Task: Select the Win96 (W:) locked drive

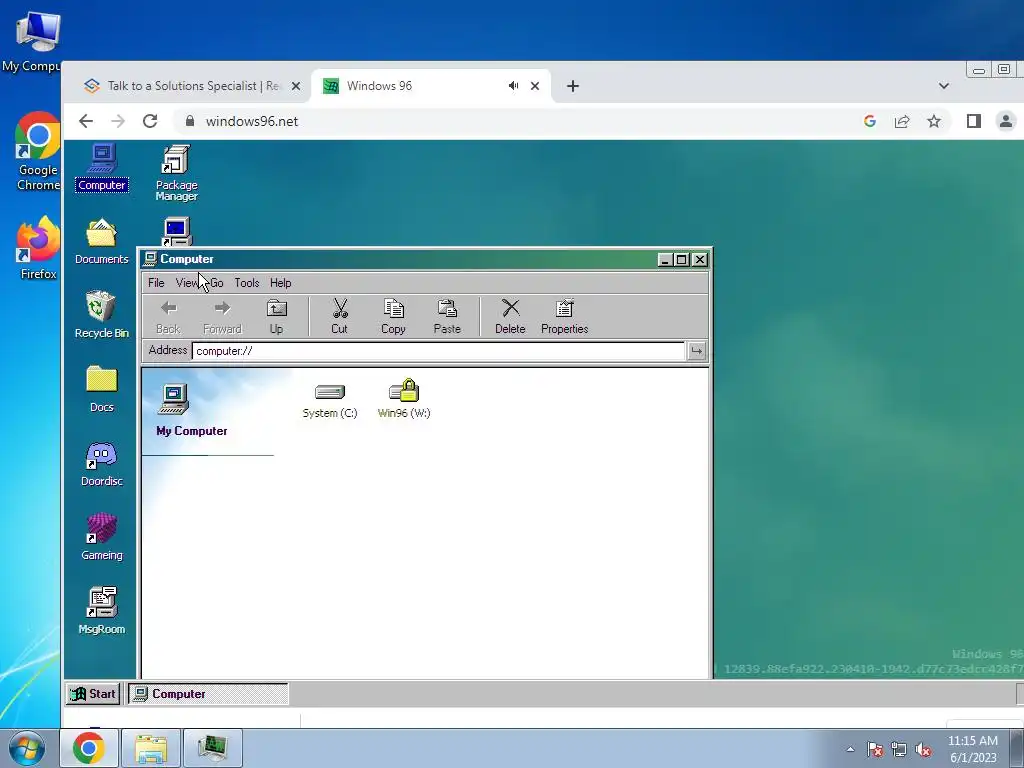Action: [x=404, y=398]
